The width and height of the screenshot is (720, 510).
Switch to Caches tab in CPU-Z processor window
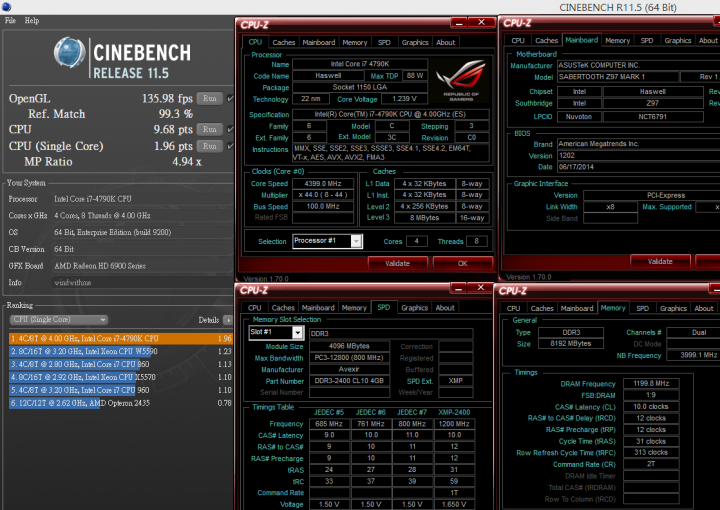(x=284, y=42)
